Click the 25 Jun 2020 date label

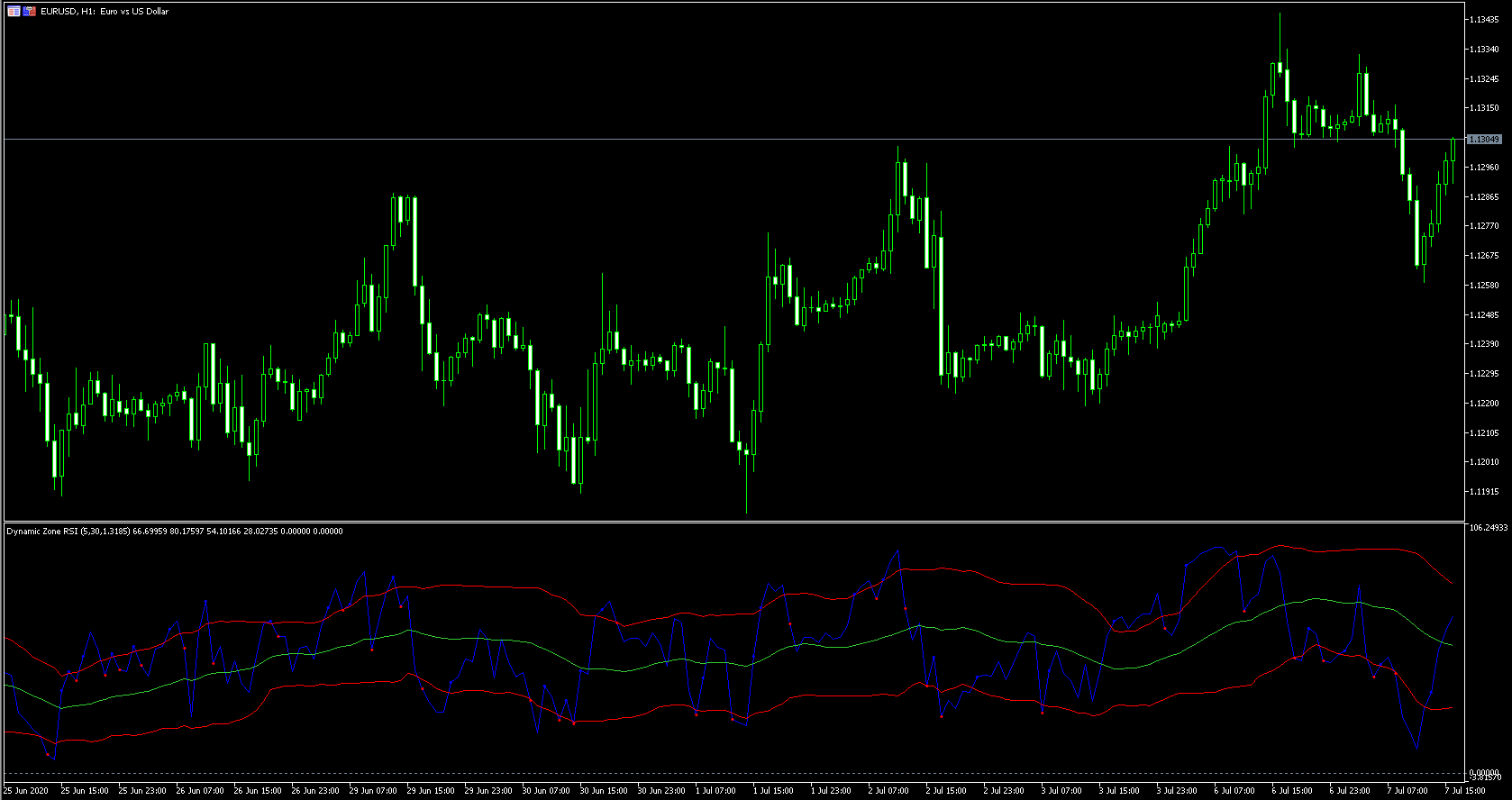coord(26,791)
